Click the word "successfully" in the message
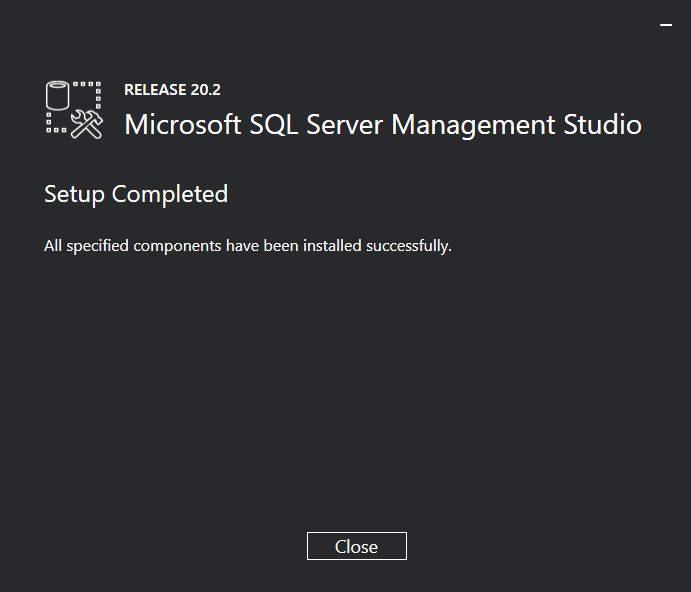 pyautogui.click(x=410, y=245)
